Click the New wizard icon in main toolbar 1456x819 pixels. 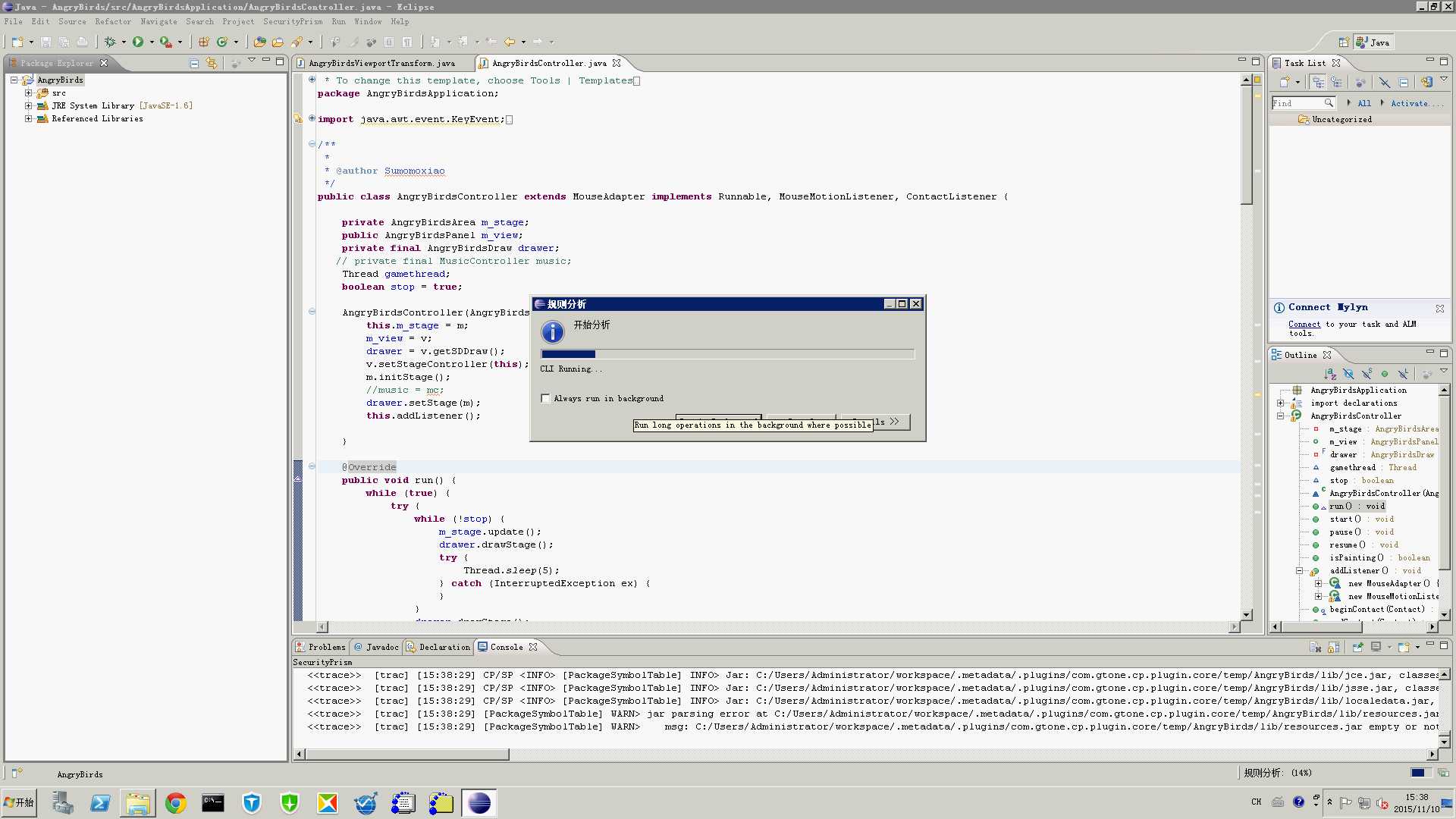click(17, 42)
